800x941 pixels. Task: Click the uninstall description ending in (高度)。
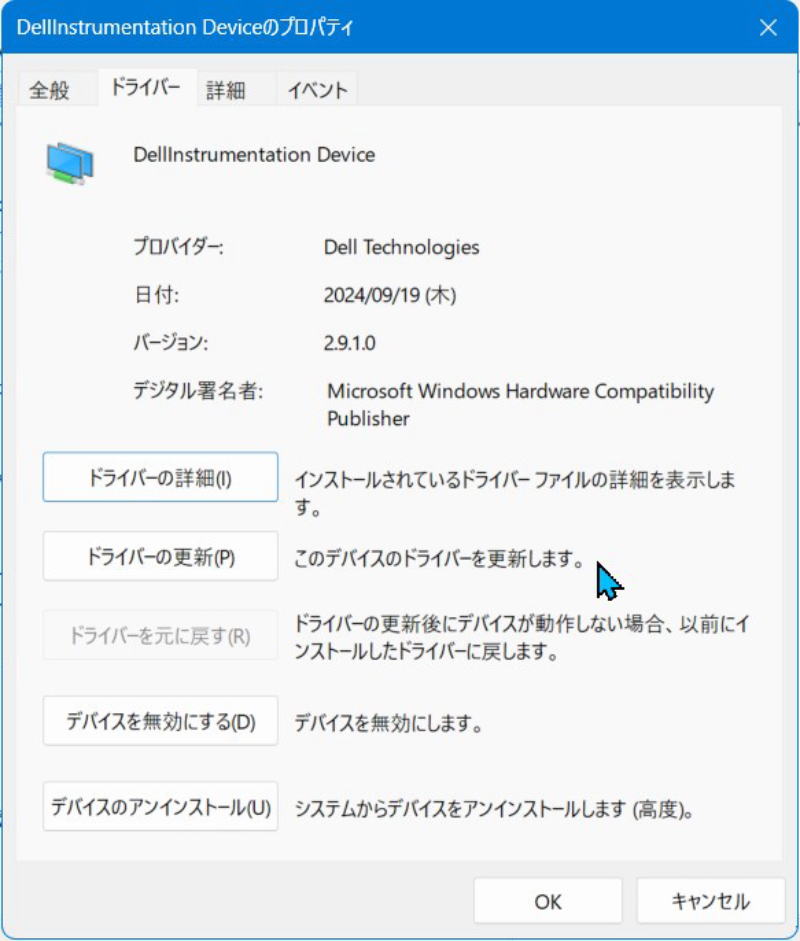pos(495,809)
